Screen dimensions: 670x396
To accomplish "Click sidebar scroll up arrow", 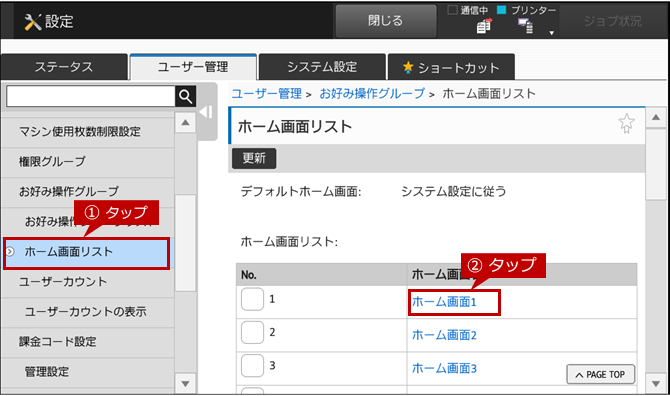I will tap(185, 123).
